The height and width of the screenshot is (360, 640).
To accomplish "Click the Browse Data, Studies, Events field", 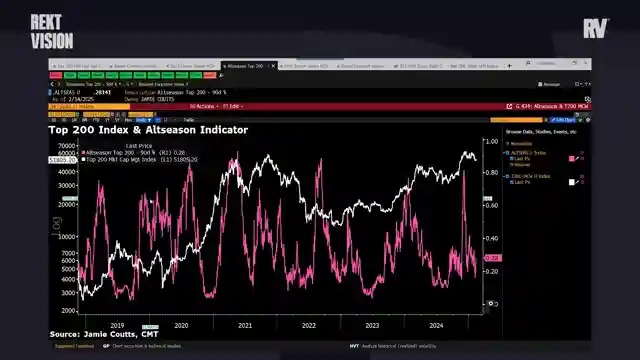I will [541, 132].
